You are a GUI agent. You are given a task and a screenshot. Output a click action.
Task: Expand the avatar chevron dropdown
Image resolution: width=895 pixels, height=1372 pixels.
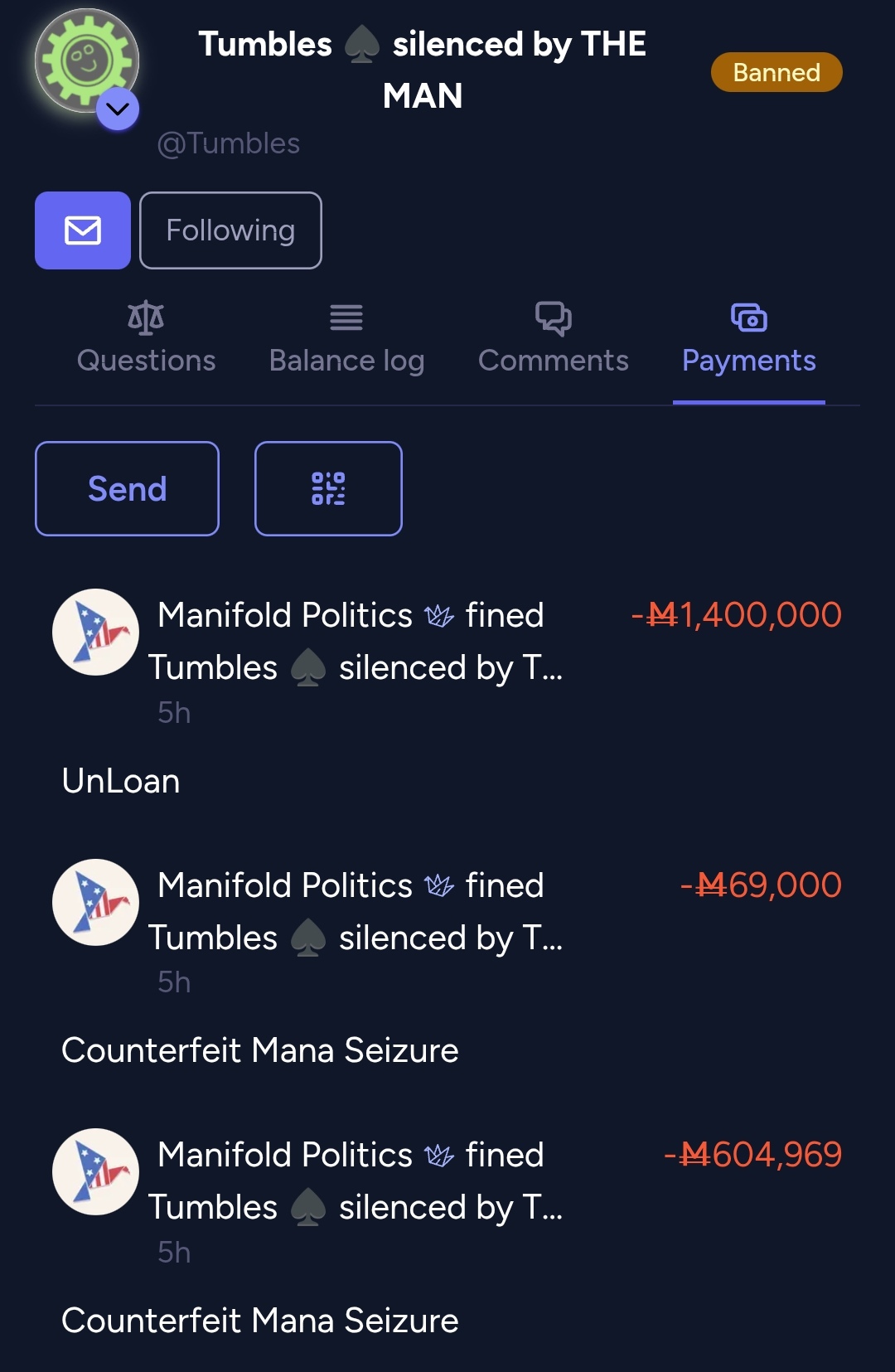click(x=118, y=109)
